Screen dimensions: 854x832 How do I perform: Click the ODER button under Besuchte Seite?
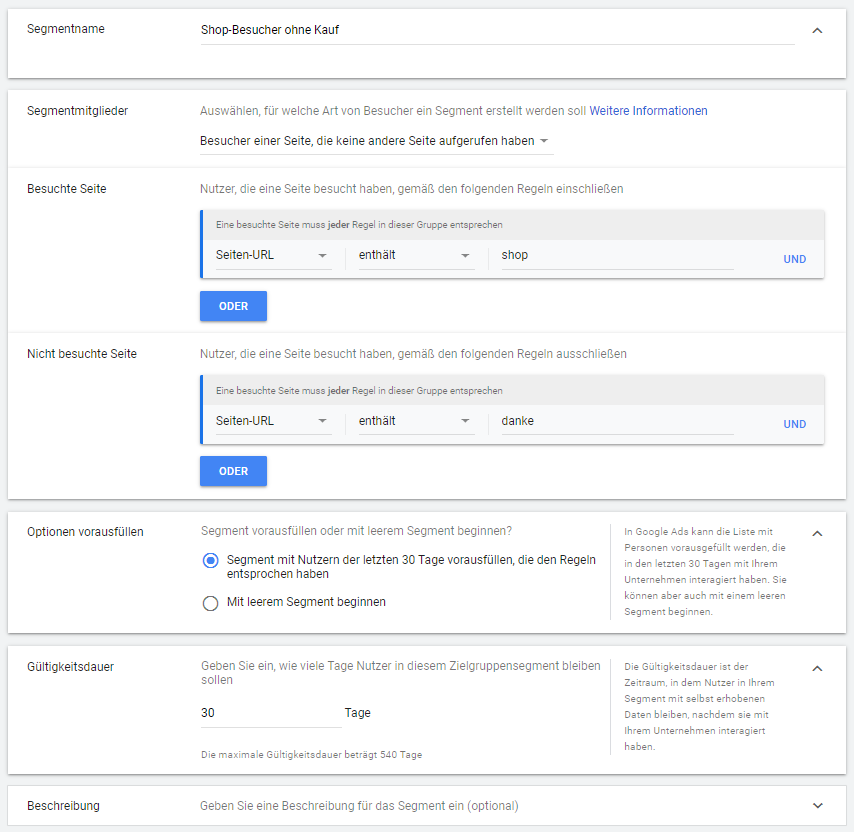pos(233,306)
